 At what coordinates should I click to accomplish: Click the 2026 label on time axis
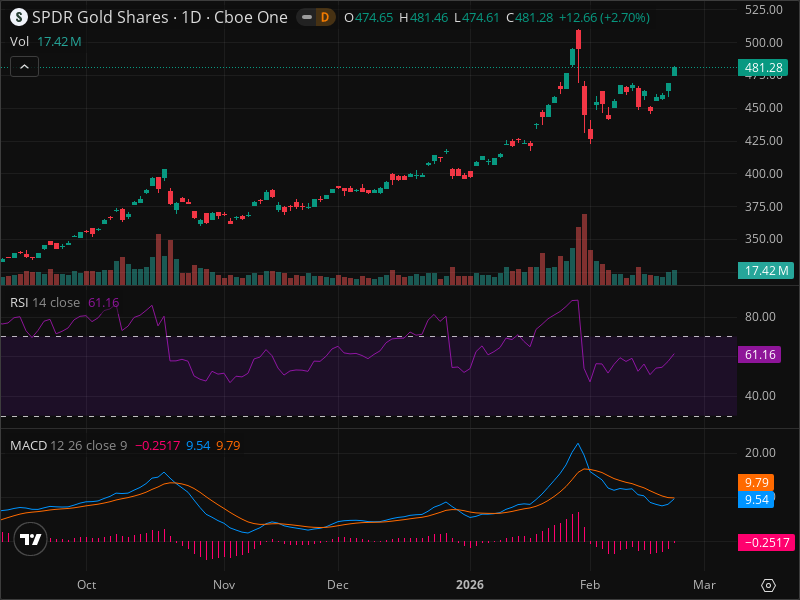[469, 585]
